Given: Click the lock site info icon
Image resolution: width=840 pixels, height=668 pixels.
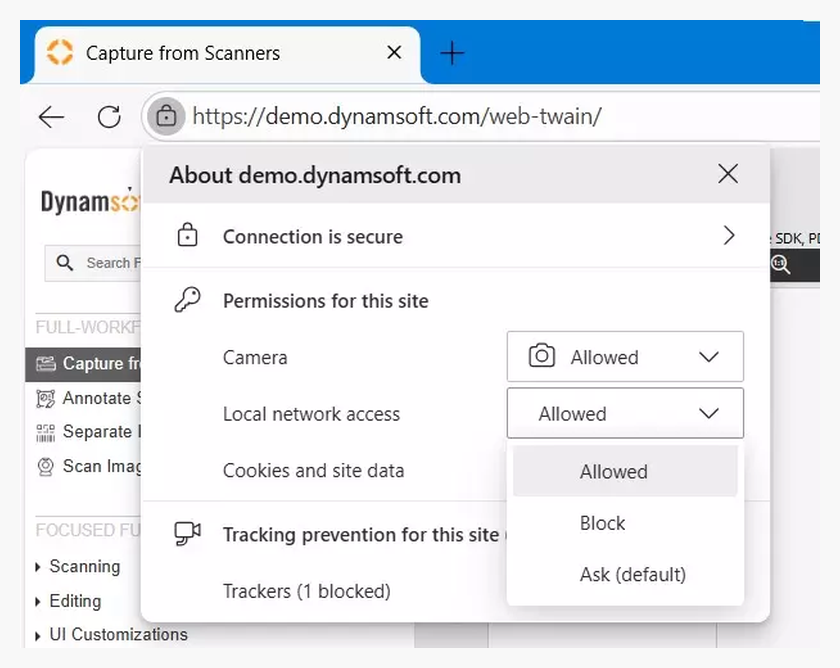Looking at the screenshot, I should coord(166,116).
